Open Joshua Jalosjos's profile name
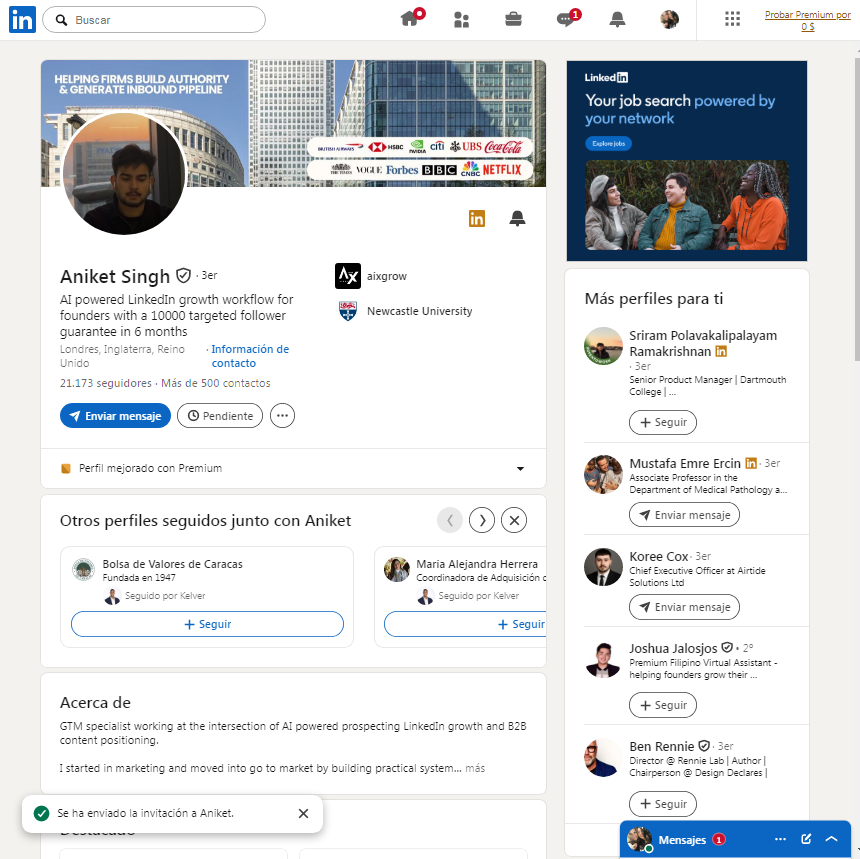Screen dimensions: 860x859 click(x=673, y=648)
